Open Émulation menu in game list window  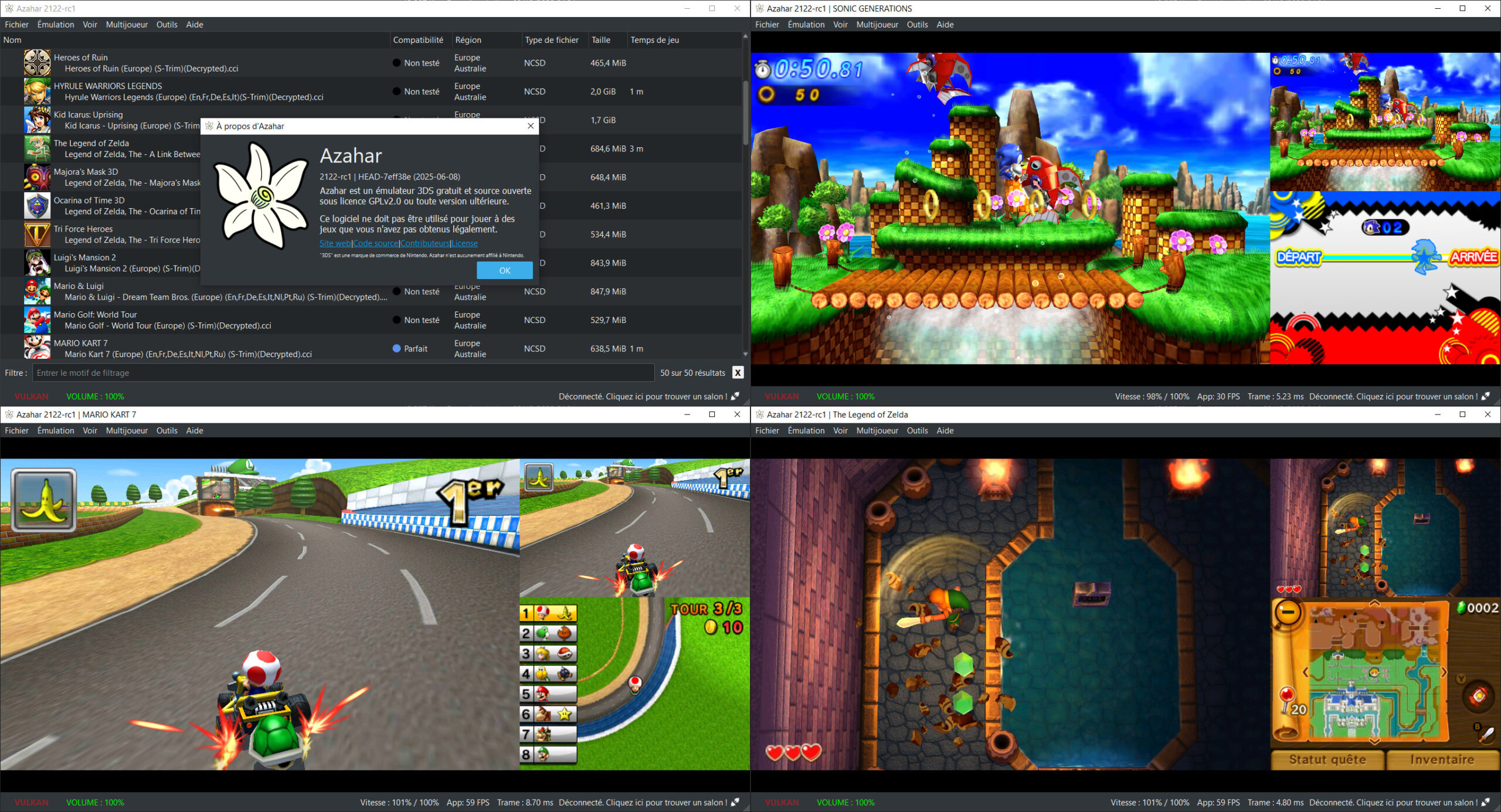pyautogui.click(x=56, y=25)
